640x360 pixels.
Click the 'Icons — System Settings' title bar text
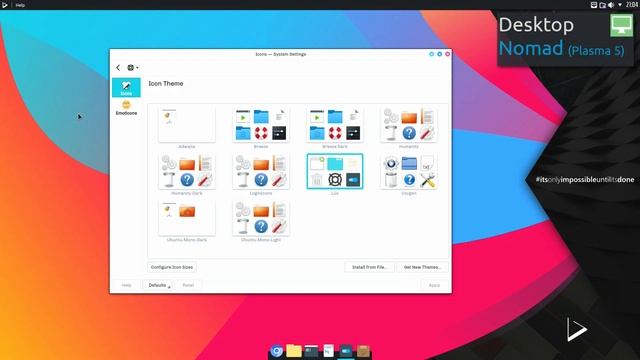280,54
